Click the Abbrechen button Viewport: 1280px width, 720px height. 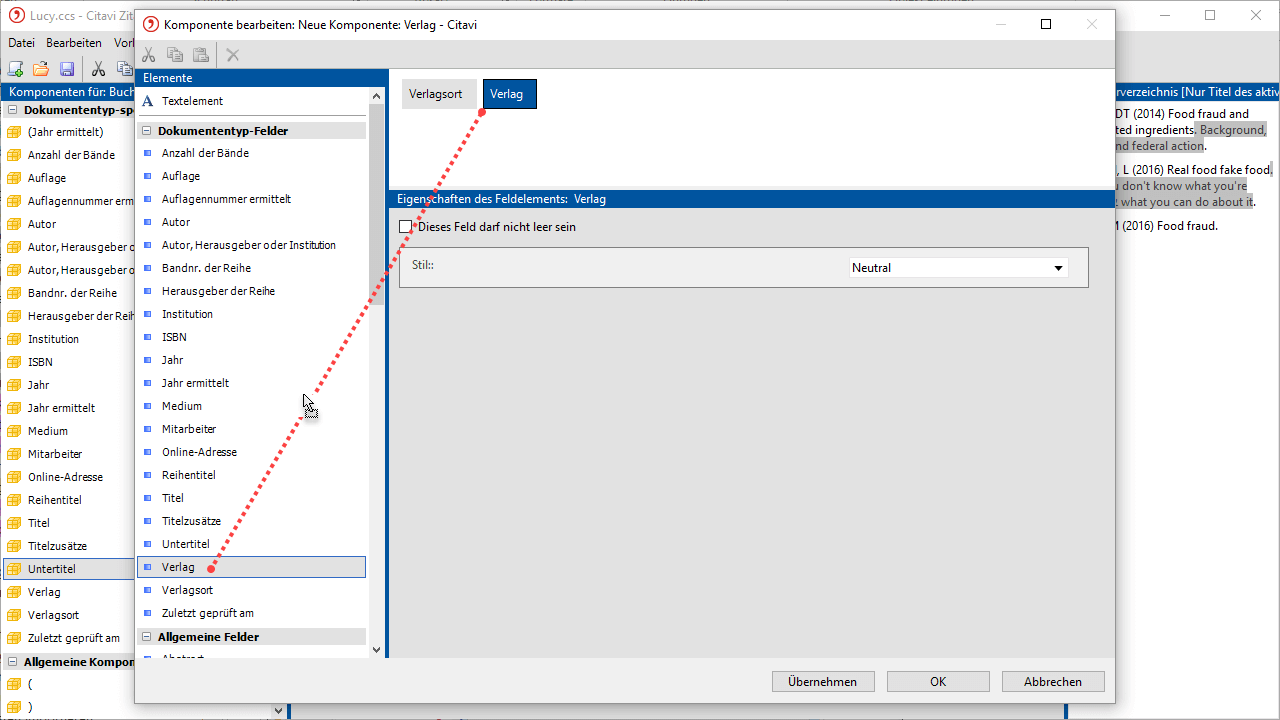(1052, 682)
